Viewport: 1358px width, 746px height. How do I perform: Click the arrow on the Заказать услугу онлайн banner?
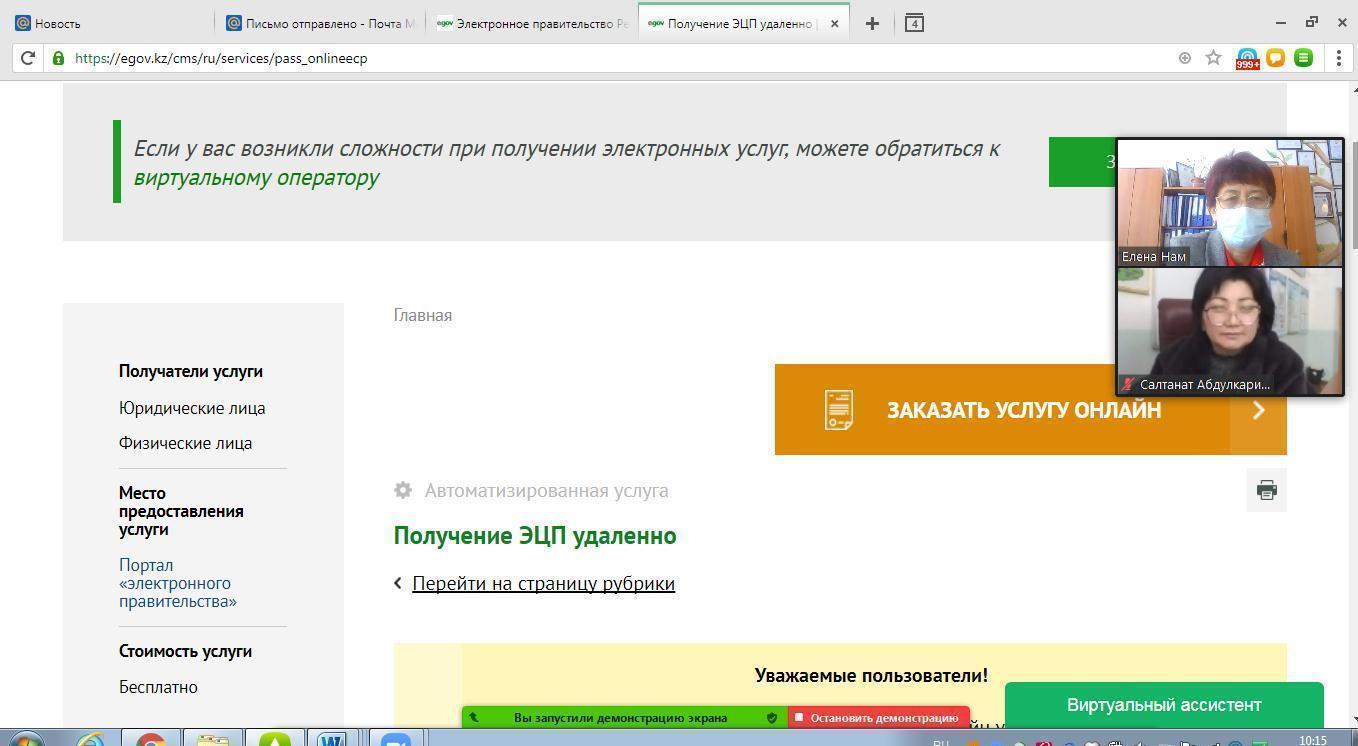(1258, 410)
